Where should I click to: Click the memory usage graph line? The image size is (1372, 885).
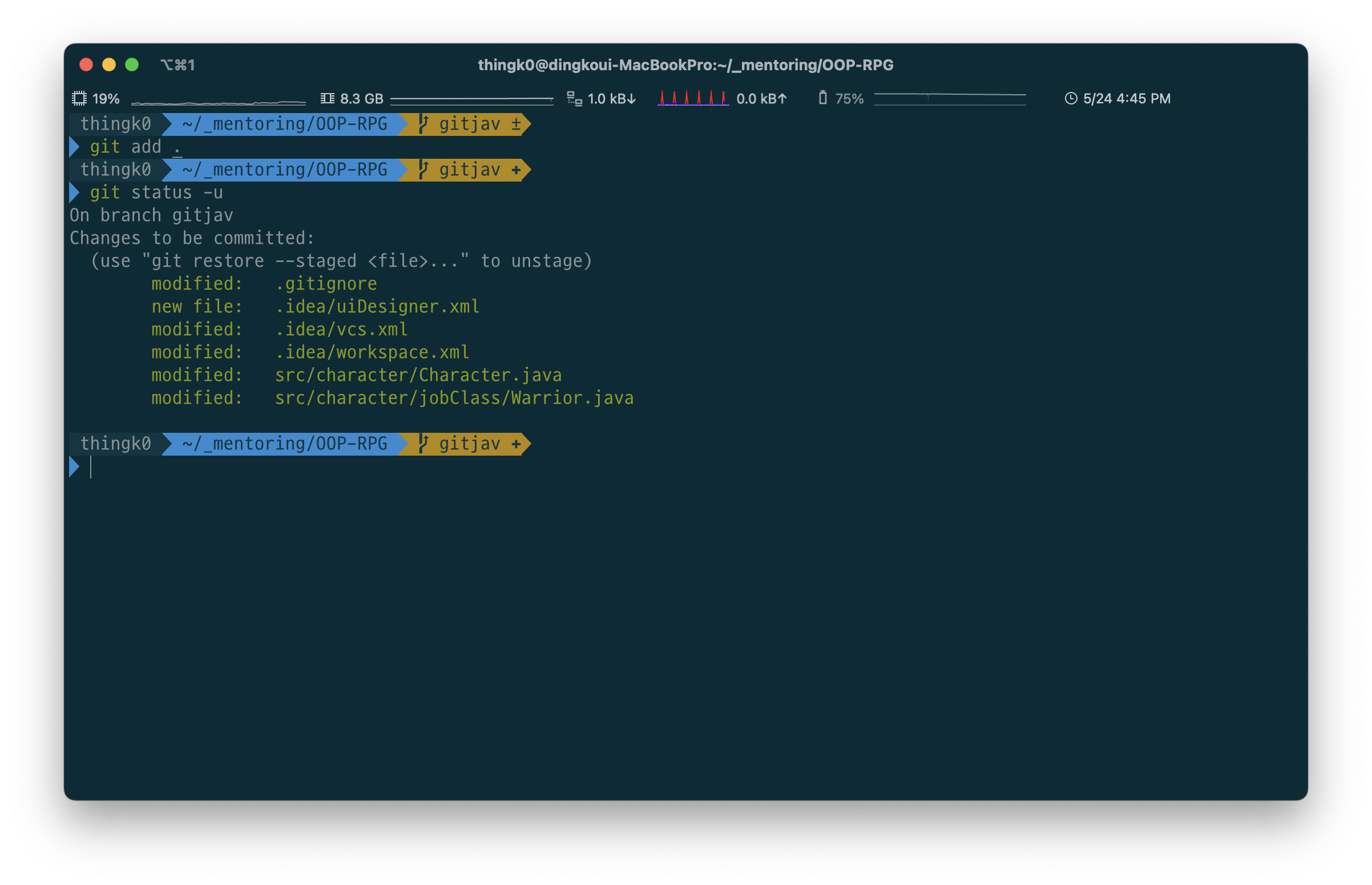471,99
